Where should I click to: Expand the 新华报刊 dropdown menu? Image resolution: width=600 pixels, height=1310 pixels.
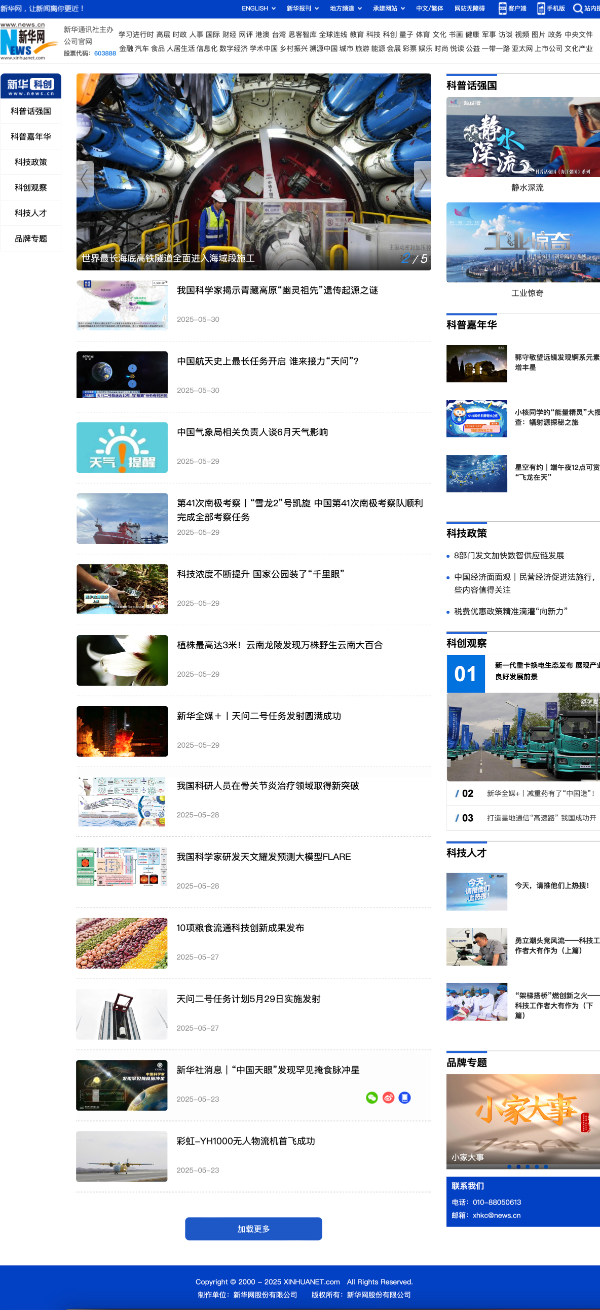[x=300, y=7]
